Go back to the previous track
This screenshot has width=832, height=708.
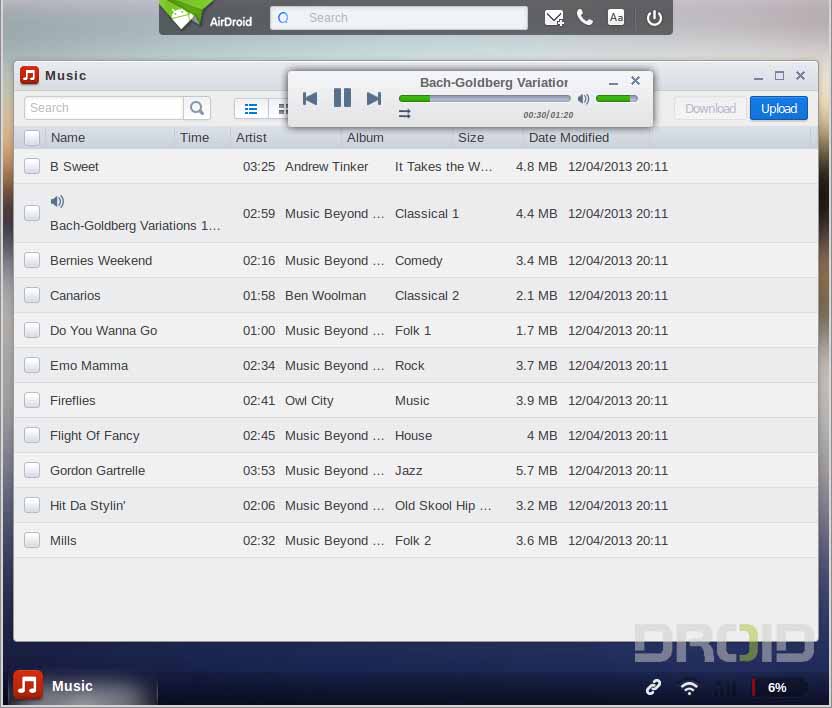click(x=310, y=98)
